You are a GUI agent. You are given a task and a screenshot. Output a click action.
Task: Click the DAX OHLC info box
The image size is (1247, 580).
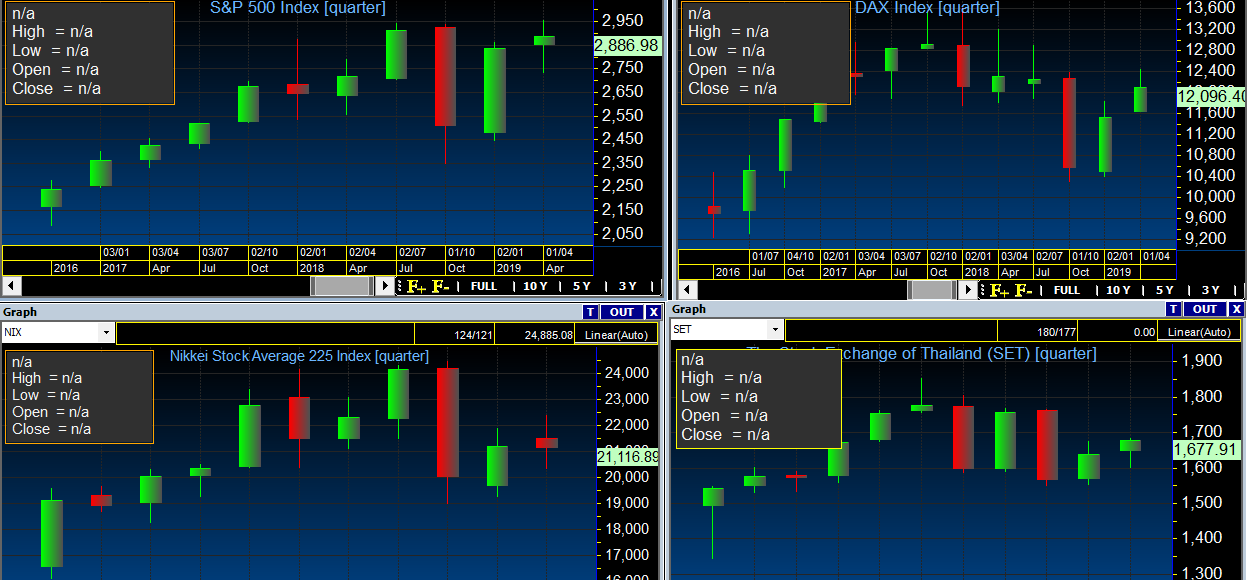(765, 52)
